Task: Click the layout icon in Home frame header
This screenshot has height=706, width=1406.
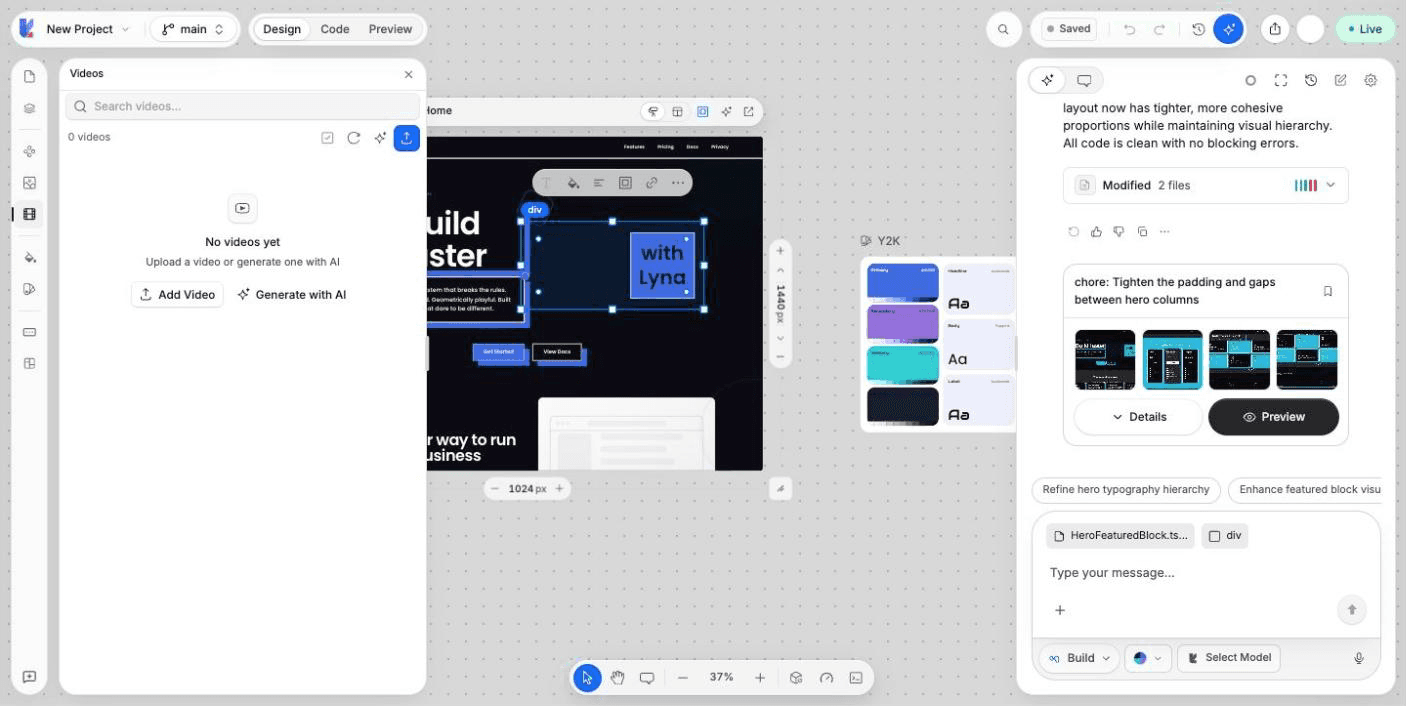Action: point(677,111)
